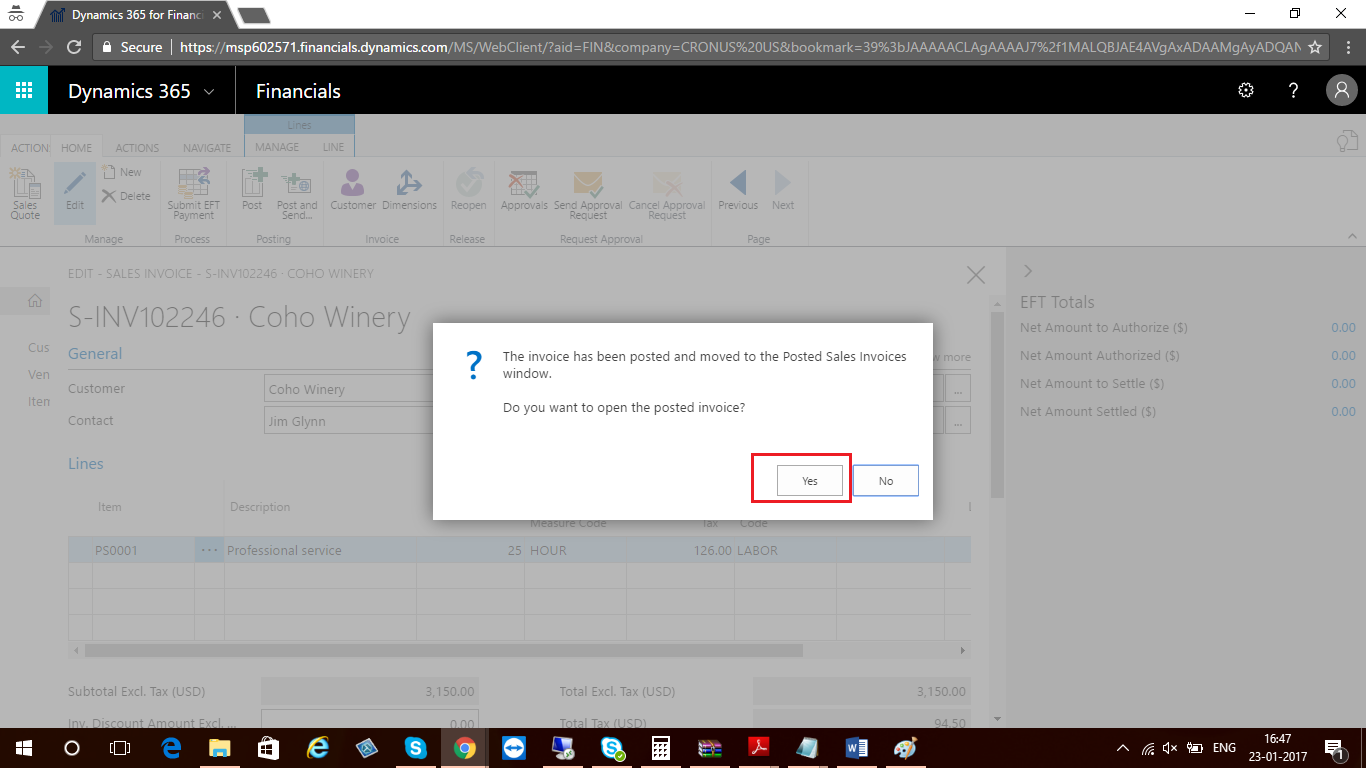Click the Post and Send icon
This screenshot has width=1366, height=768.
pos(297,193)
